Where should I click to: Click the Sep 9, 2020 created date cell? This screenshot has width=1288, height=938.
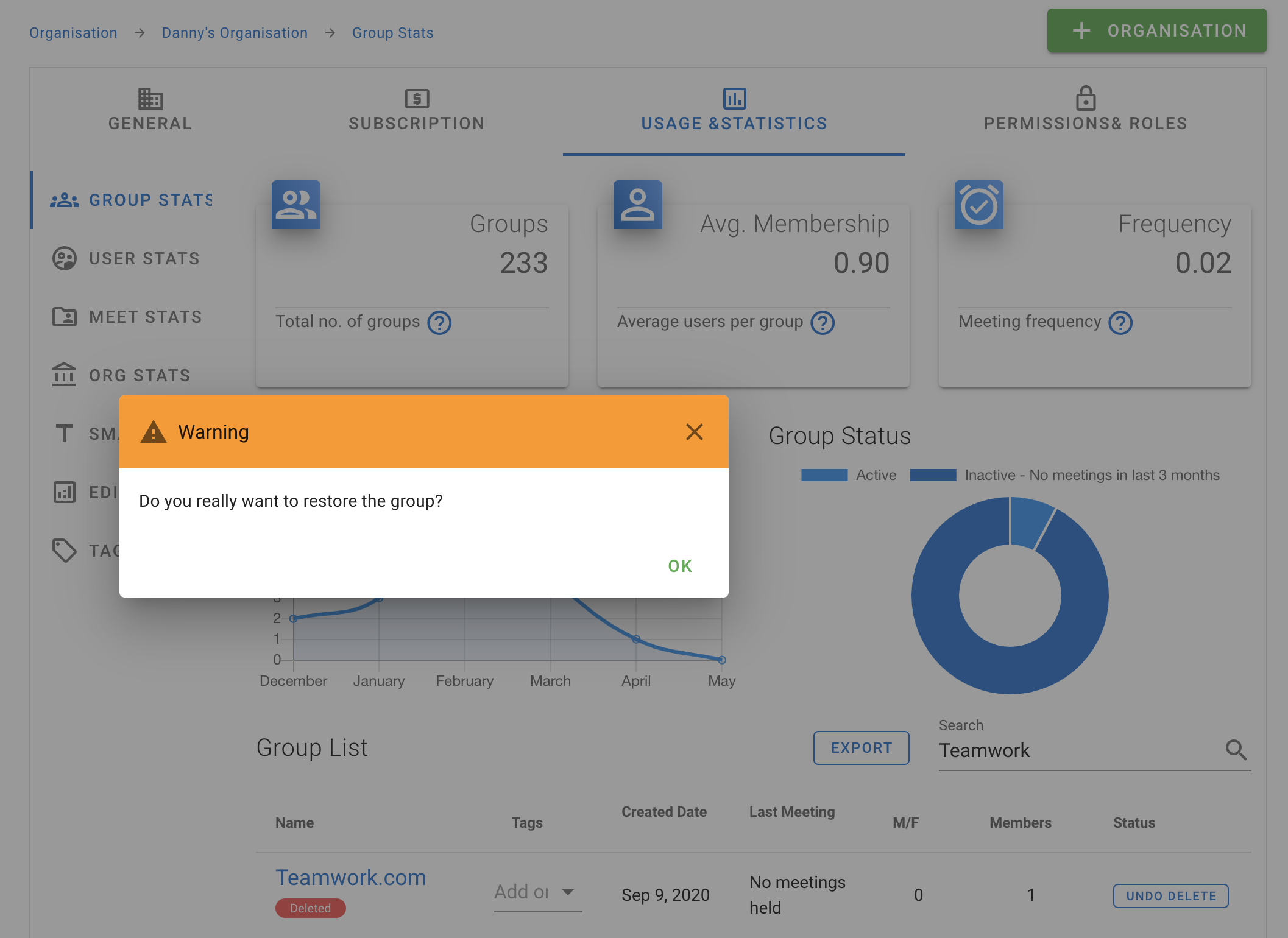[x=665, y=895]
